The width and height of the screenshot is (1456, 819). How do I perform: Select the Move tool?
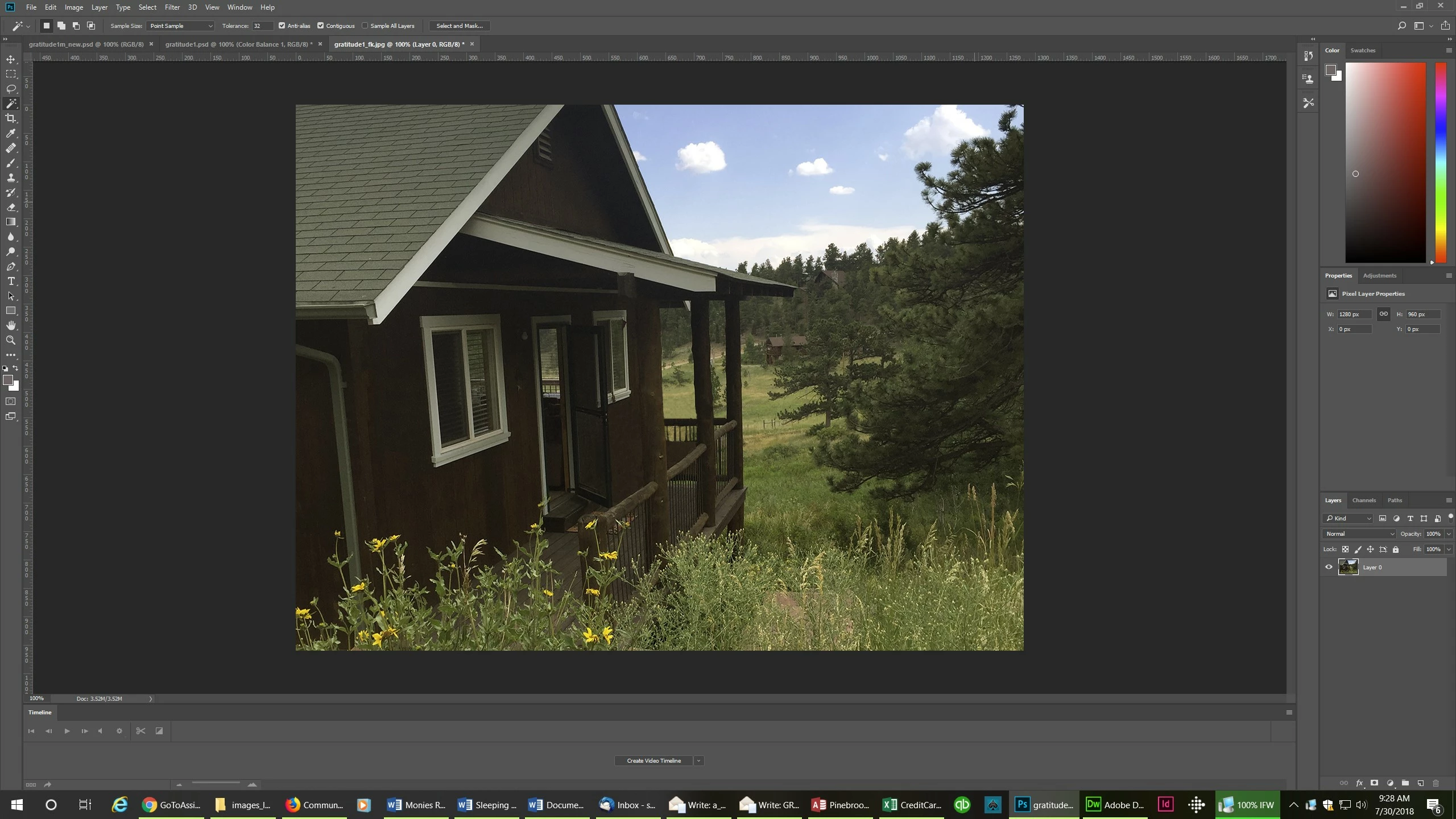click(x=11, y=59)
